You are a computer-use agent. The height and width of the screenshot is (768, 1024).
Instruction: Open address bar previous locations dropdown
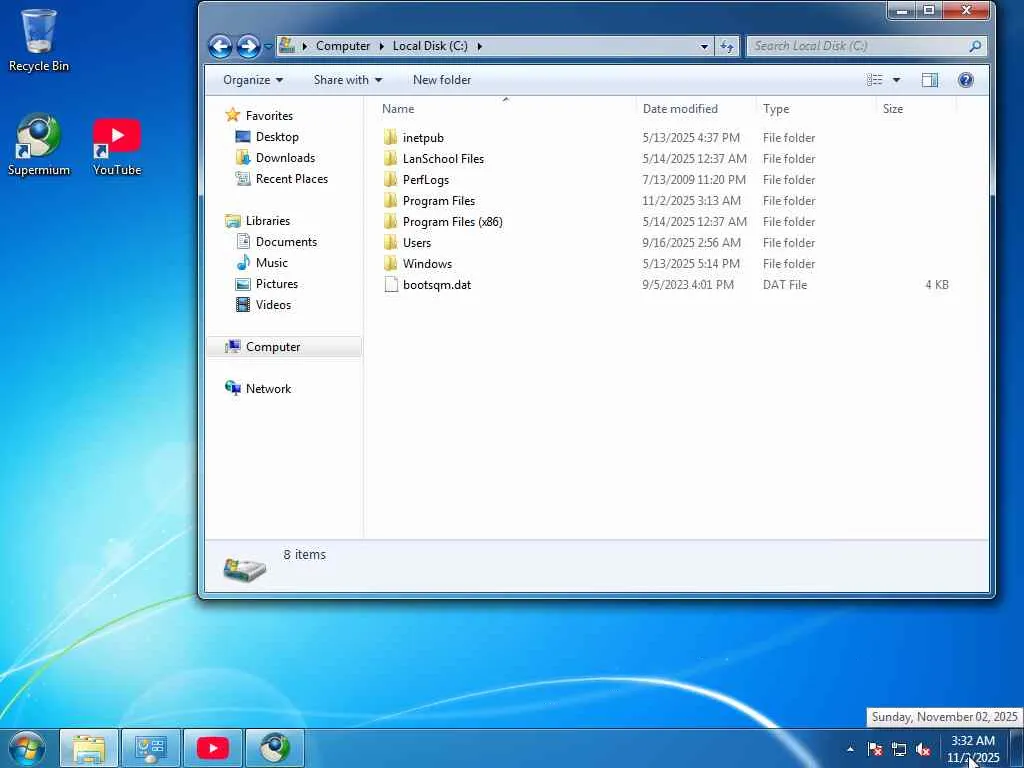point(704,46)
